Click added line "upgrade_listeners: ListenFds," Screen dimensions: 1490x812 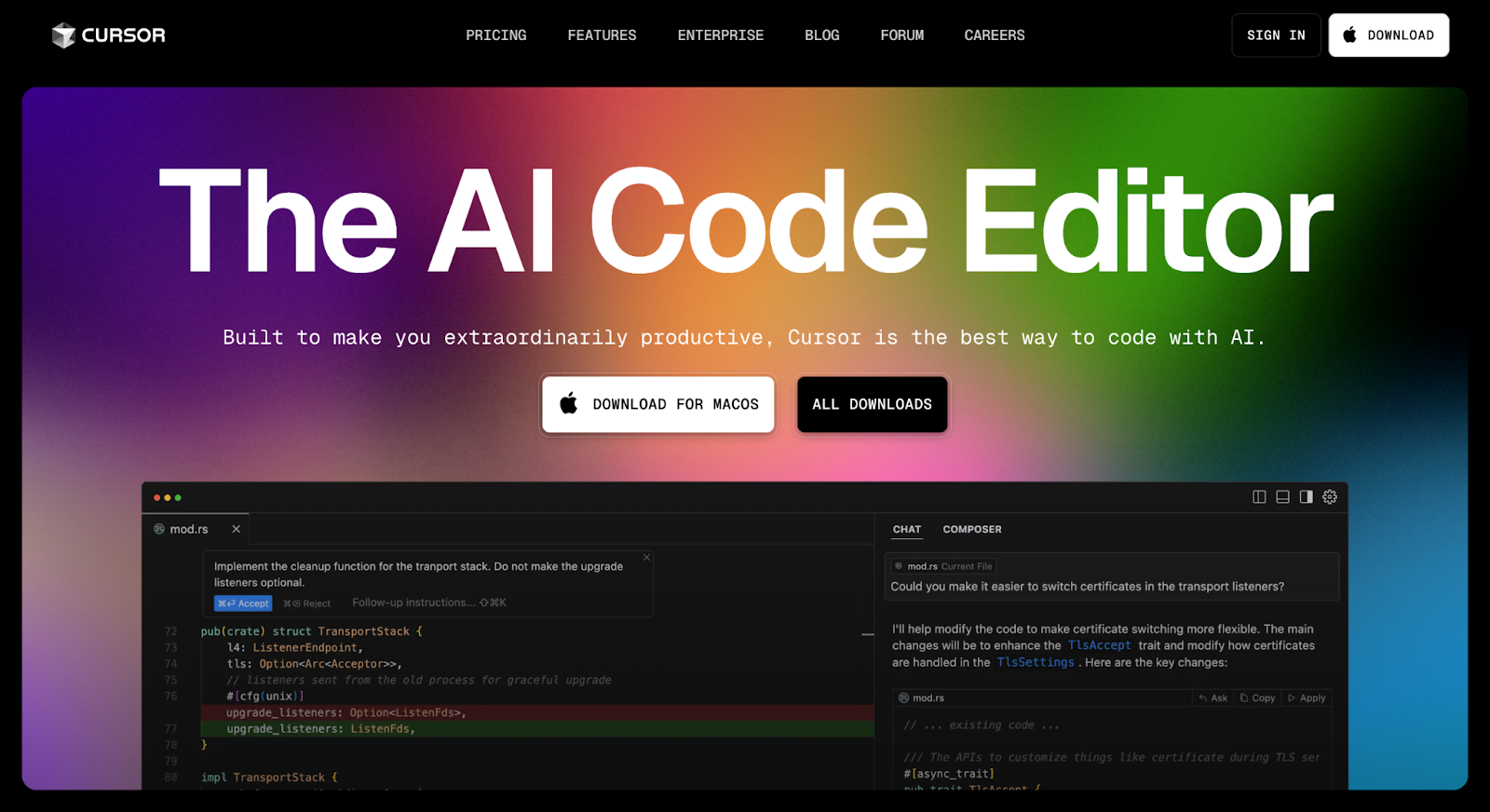pos(321,729)
